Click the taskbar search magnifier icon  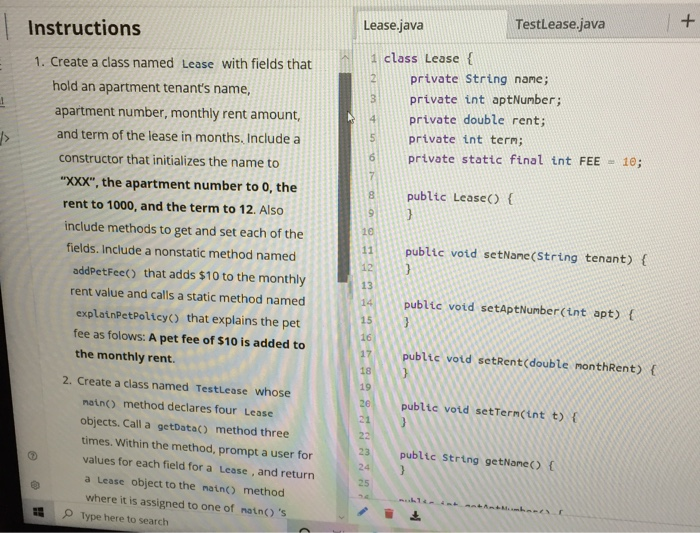(x=68, y=513)
